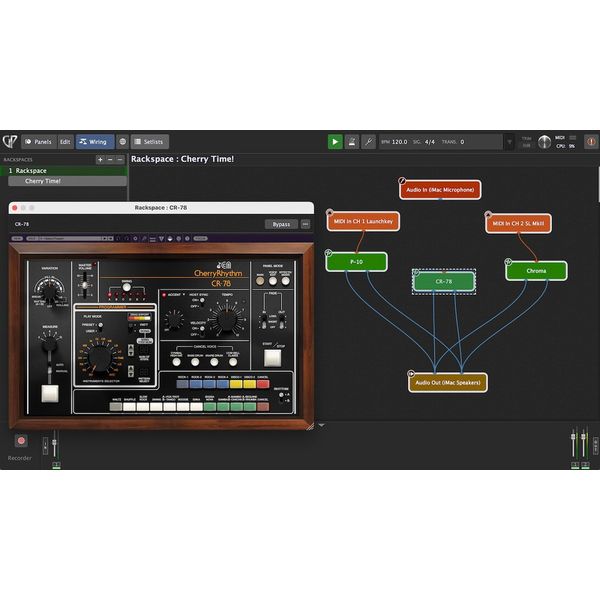Switch to Edit mode
The height and width of the screenshot is (600, 600).
pyautogui.click(x=65, y=142)
